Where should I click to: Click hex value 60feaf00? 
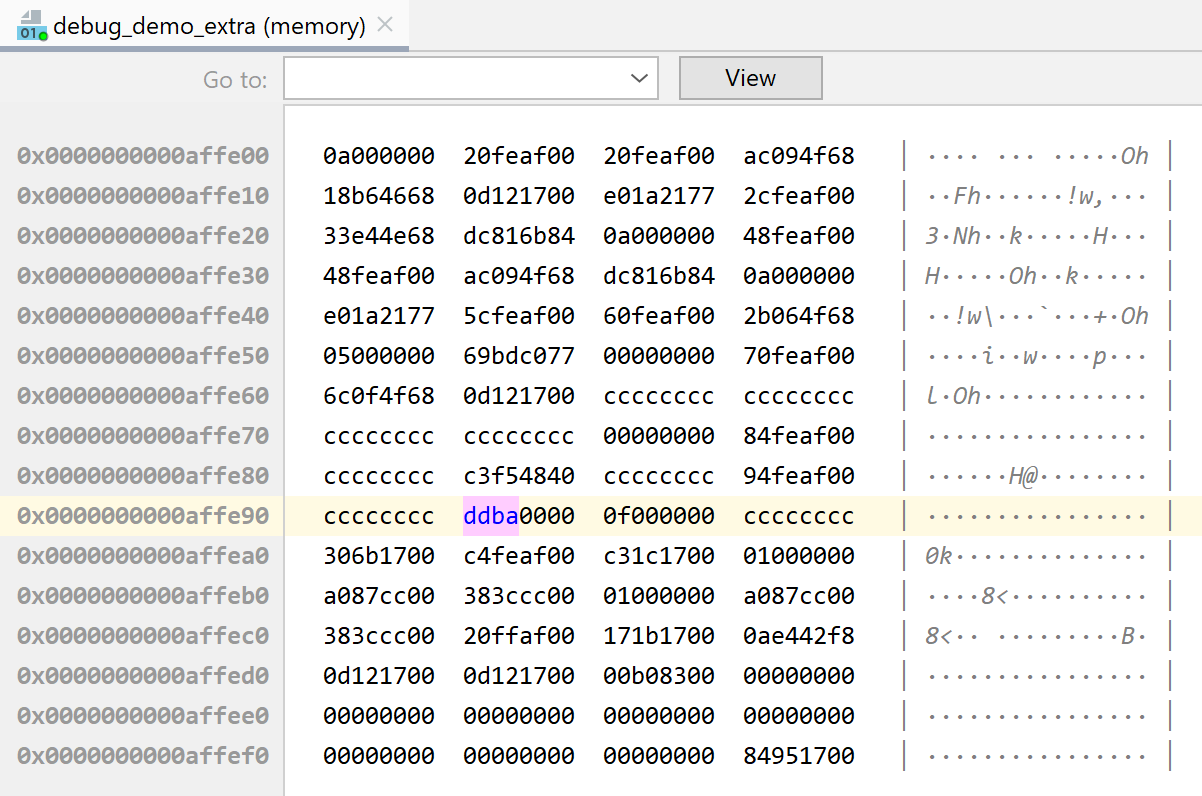click(x=659, y=316)
